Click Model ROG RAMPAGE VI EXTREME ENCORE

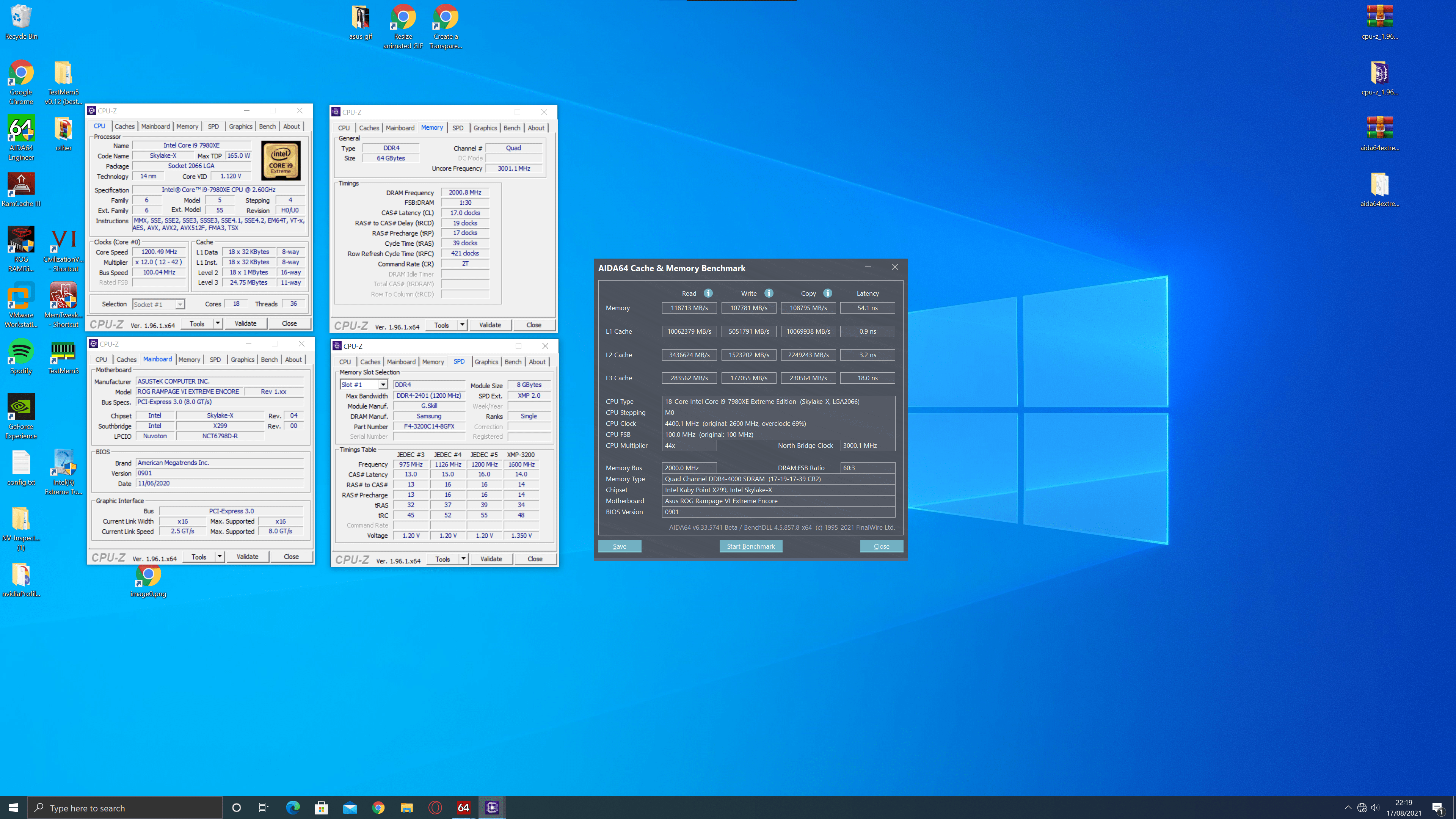(188, 391)
